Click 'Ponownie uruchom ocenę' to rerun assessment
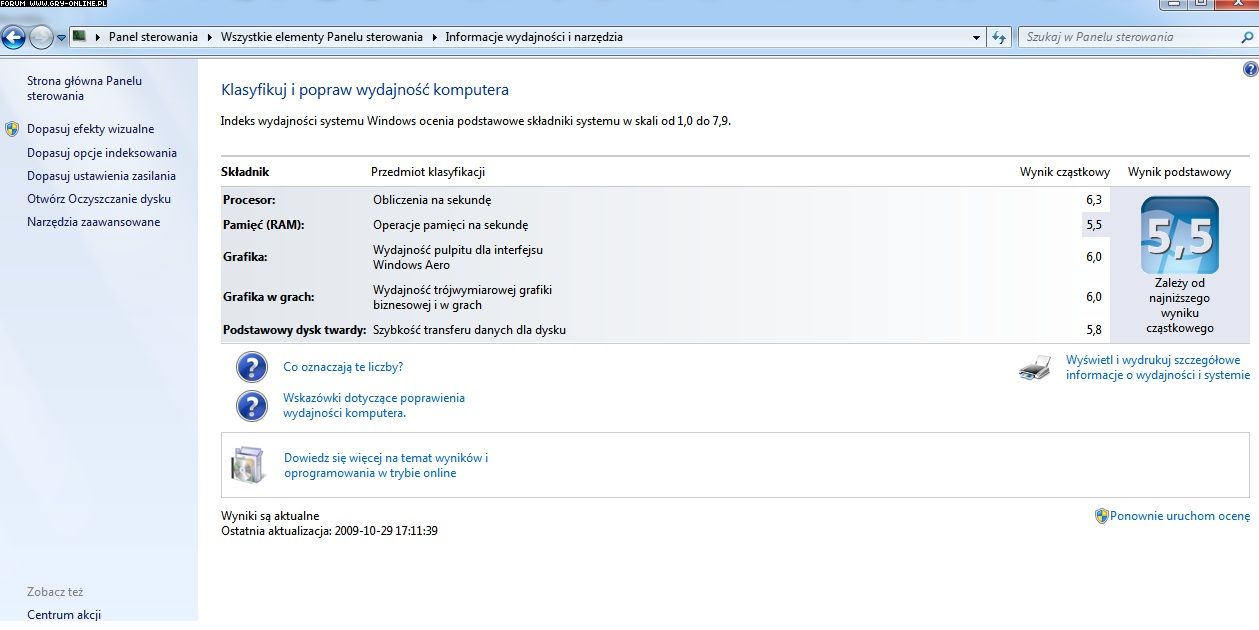Viewport: 1259px width, 630px height. tap(1179, 516)
